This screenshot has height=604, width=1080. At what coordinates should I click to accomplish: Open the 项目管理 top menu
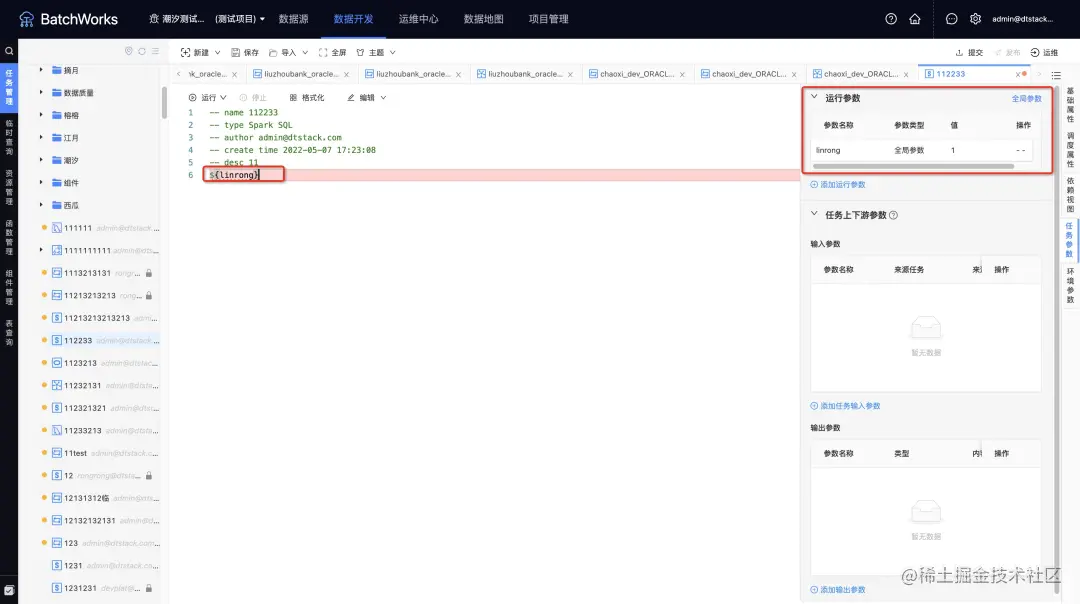(548, 19)
